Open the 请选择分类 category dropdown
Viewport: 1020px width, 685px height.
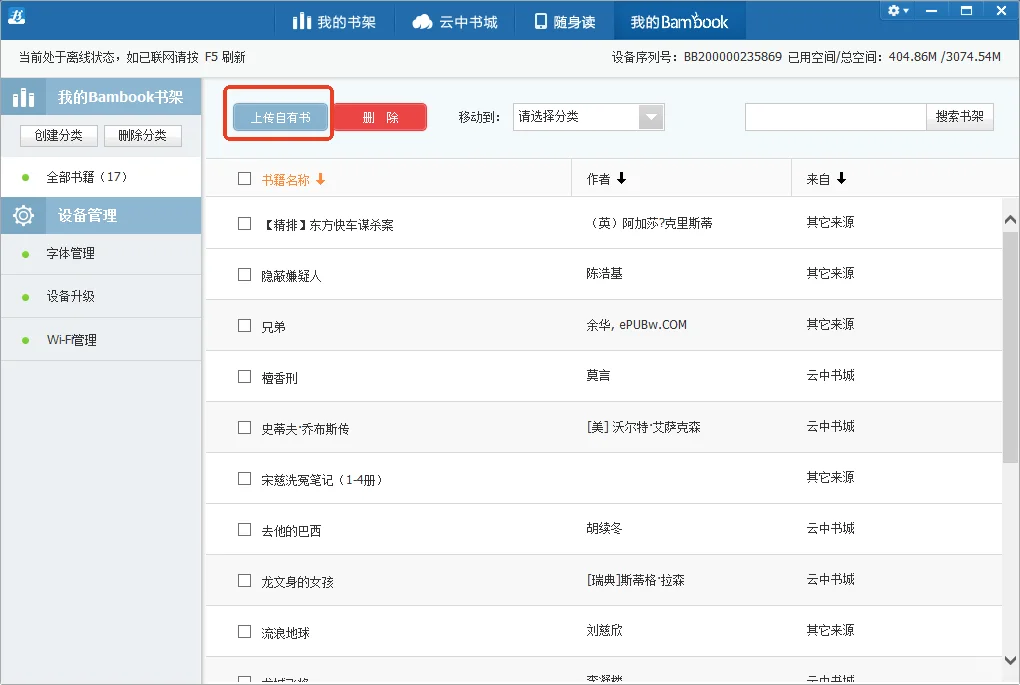tap(588, 117)
